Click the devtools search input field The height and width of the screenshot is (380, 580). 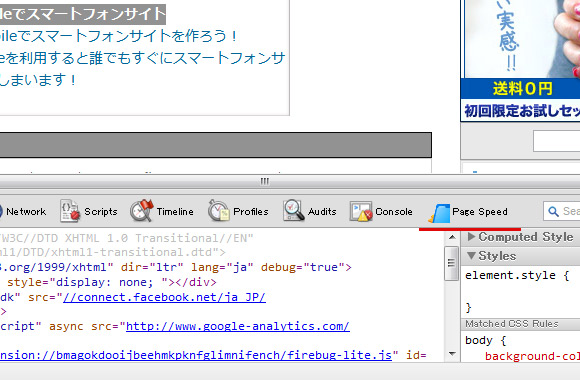click(x=562, y=211)
